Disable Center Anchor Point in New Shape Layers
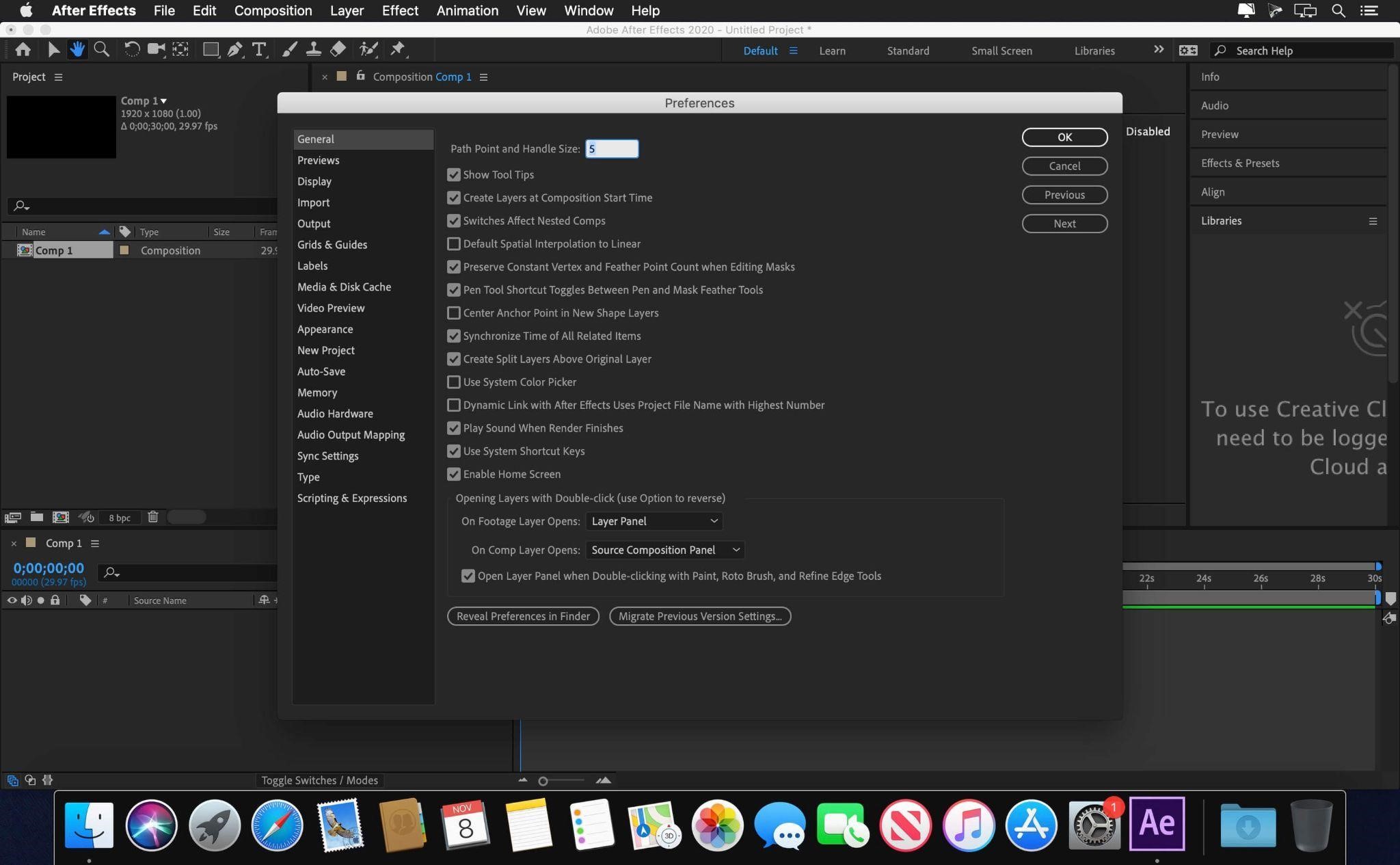1400x865 pixels. click(454, 312)
